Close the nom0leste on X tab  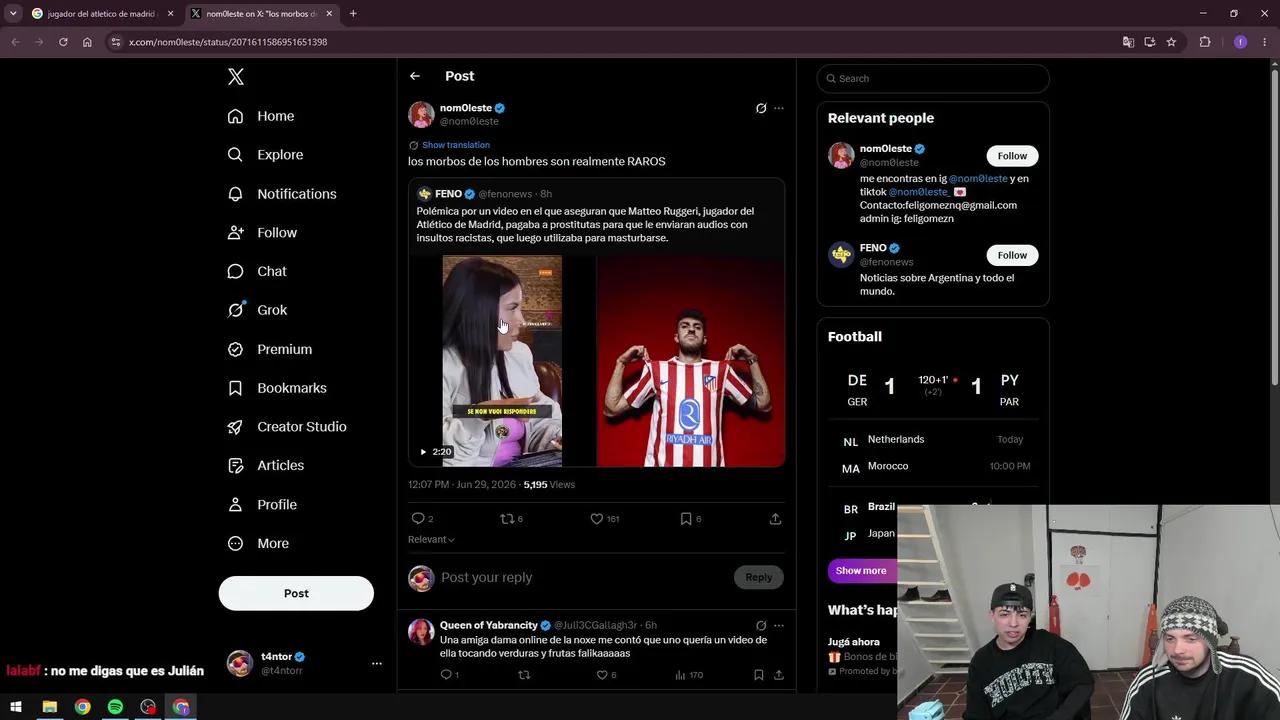click(329, 14)
